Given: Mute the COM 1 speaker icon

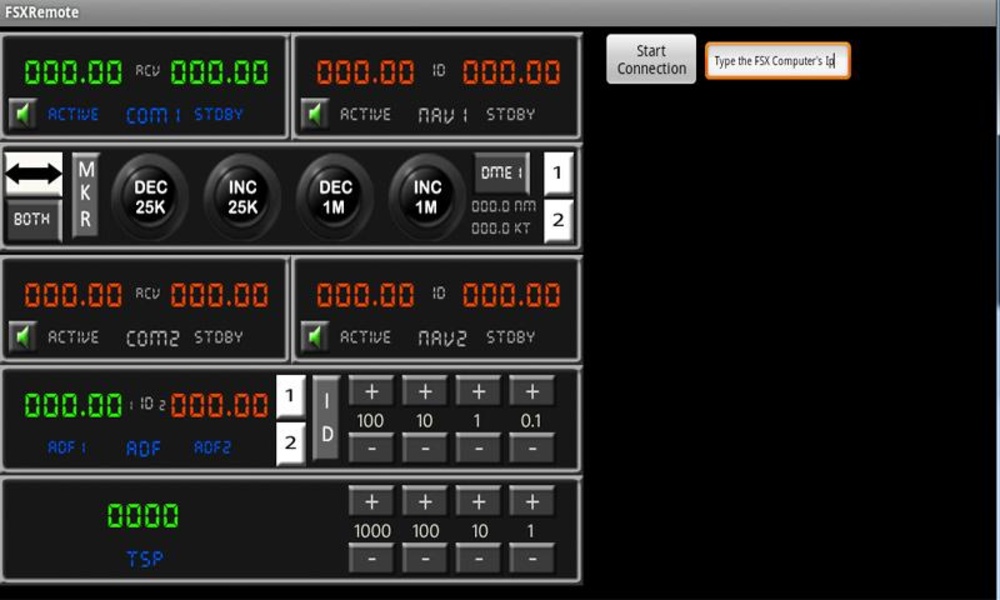Looking at the screenshot, I should [23, 114].
